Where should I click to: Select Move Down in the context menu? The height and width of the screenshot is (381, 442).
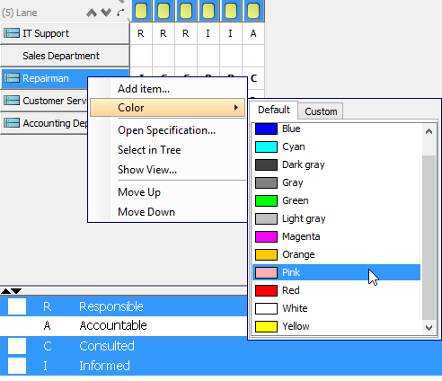point(146,212)
